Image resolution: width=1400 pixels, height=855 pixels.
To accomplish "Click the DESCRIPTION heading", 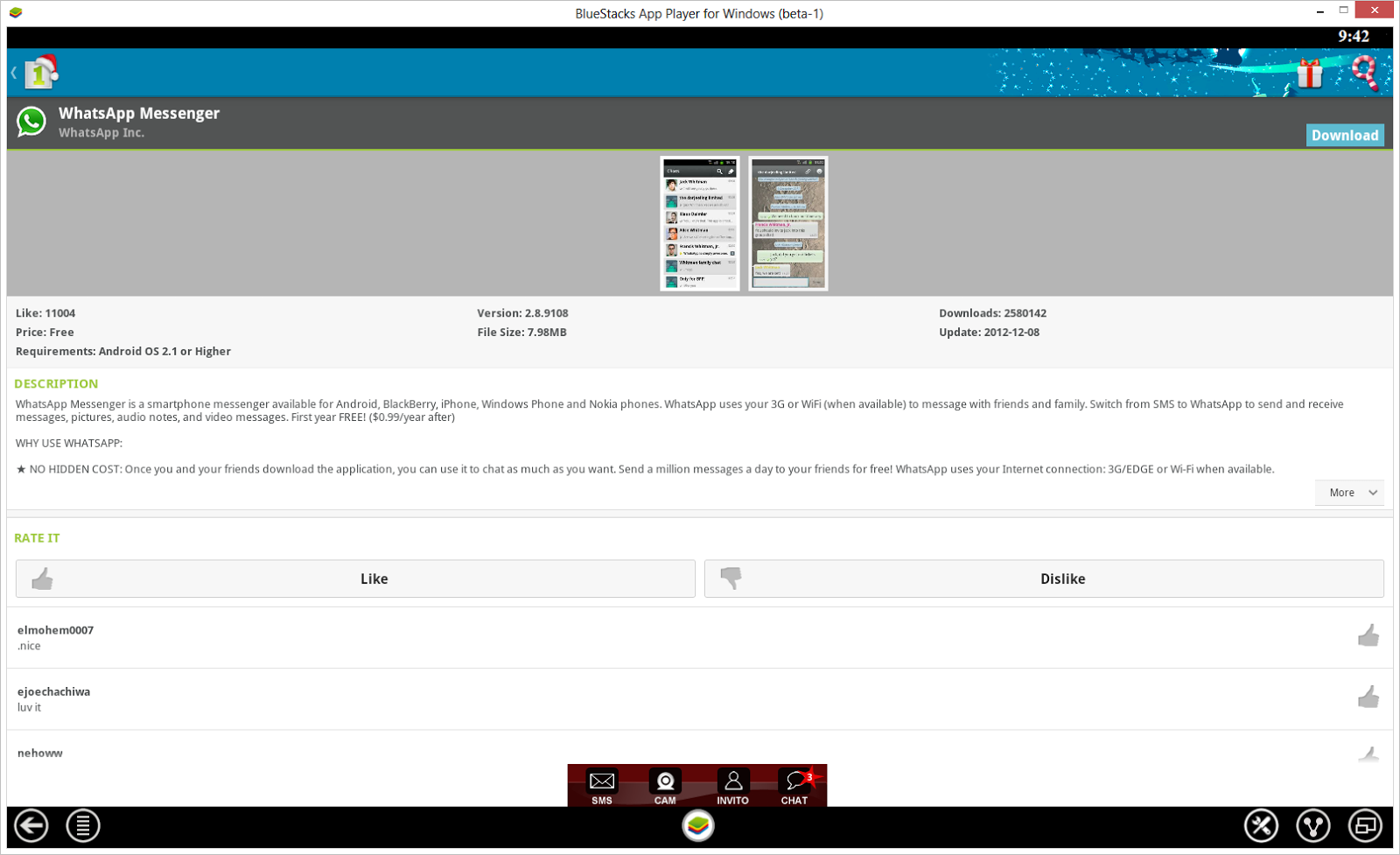I will [x=56, y=384].
